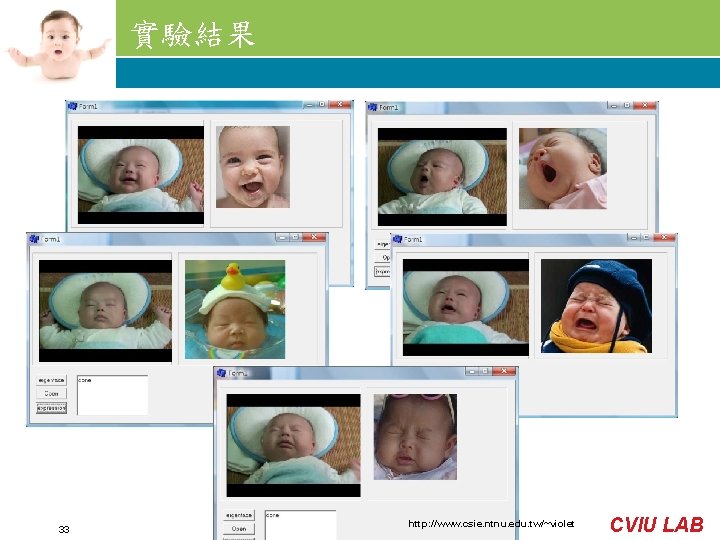Viewport: 720px width, 540px height.
Task: Minimize the yawning baby Form1 window
Action: point(614,106)
